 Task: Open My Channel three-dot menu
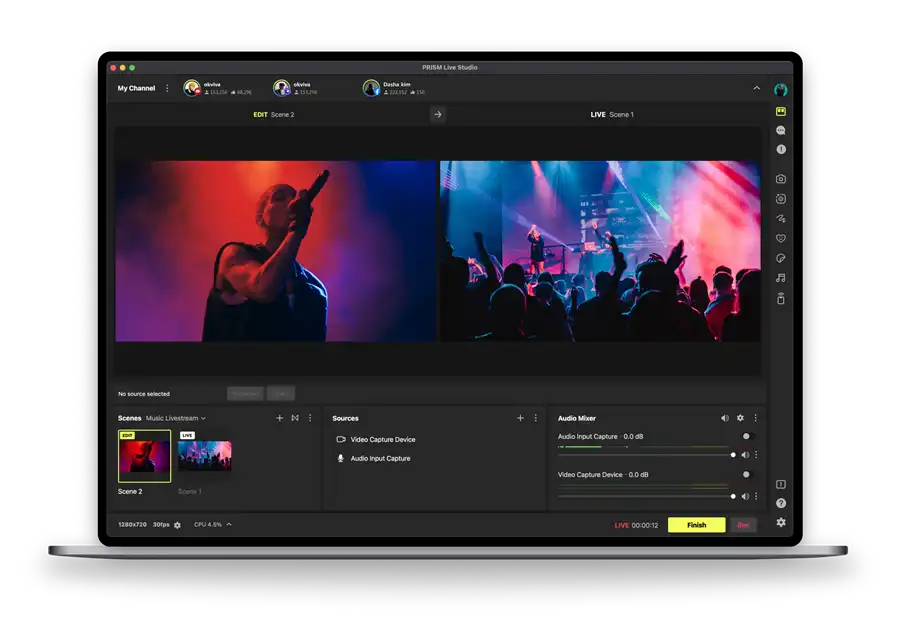coord(167,88)
